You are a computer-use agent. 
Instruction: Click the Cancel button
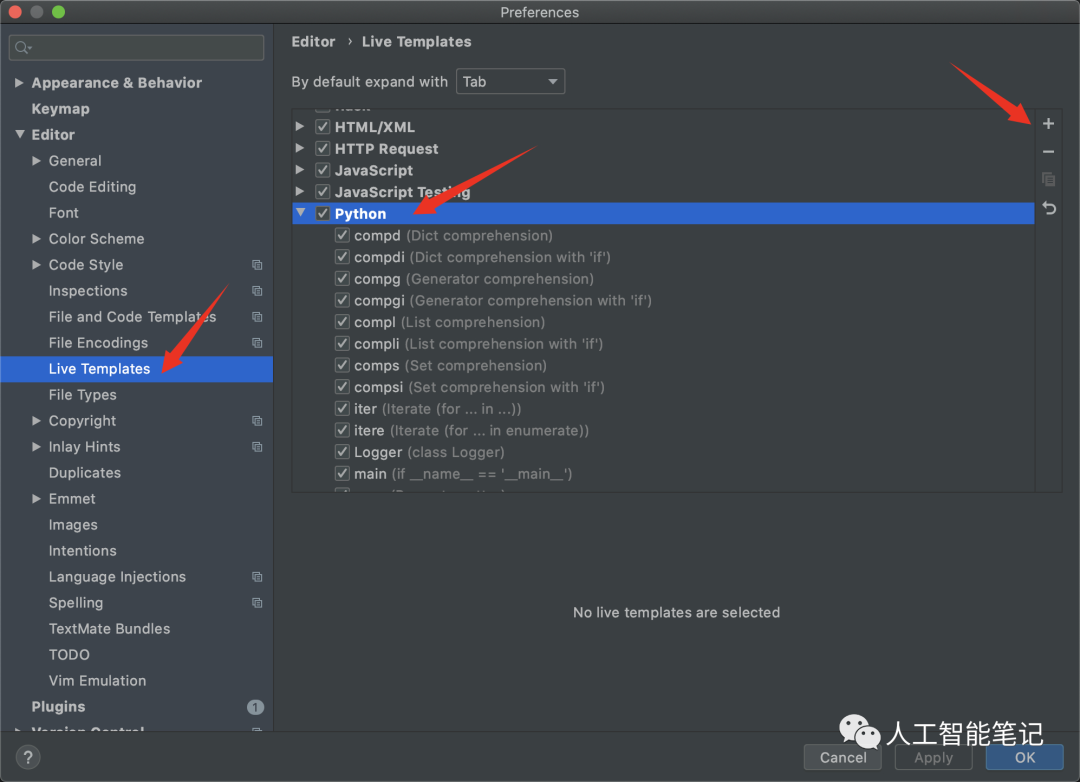tap(843, 757)
